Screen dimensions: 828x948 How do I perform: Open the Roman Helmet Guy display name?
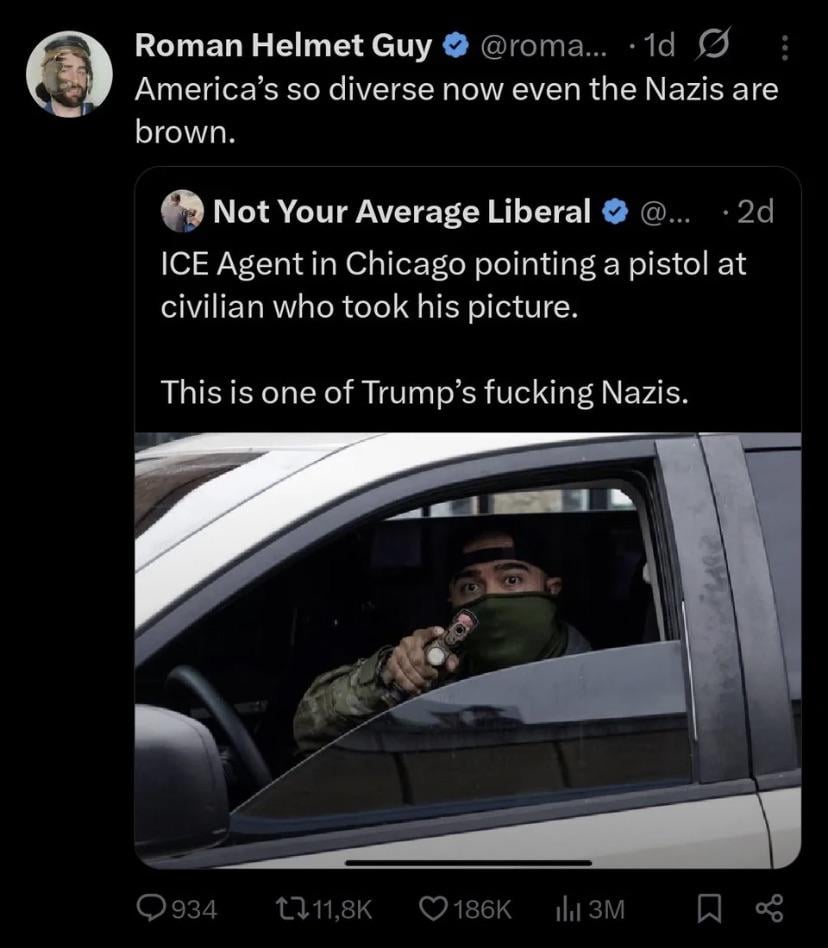coord(283,46)
